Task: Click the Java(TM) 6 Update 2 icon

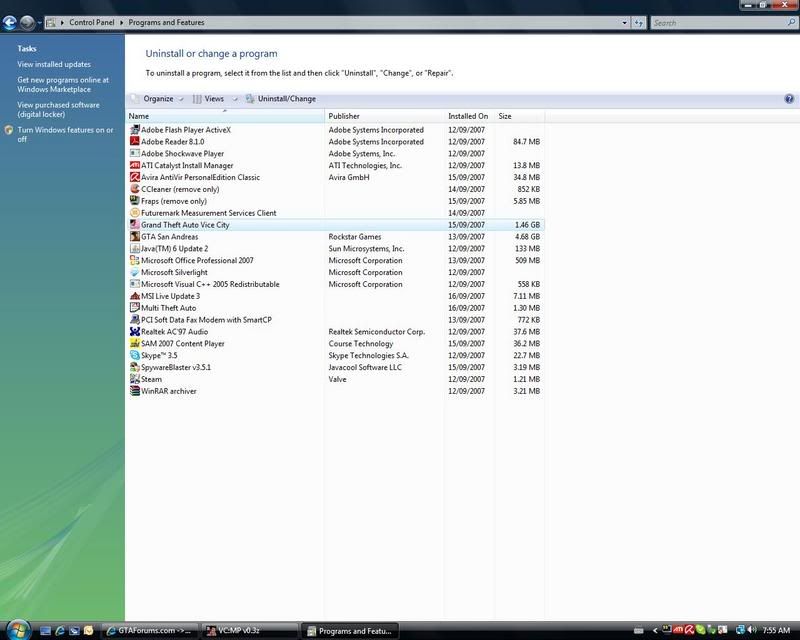Action: pos(134,248)
